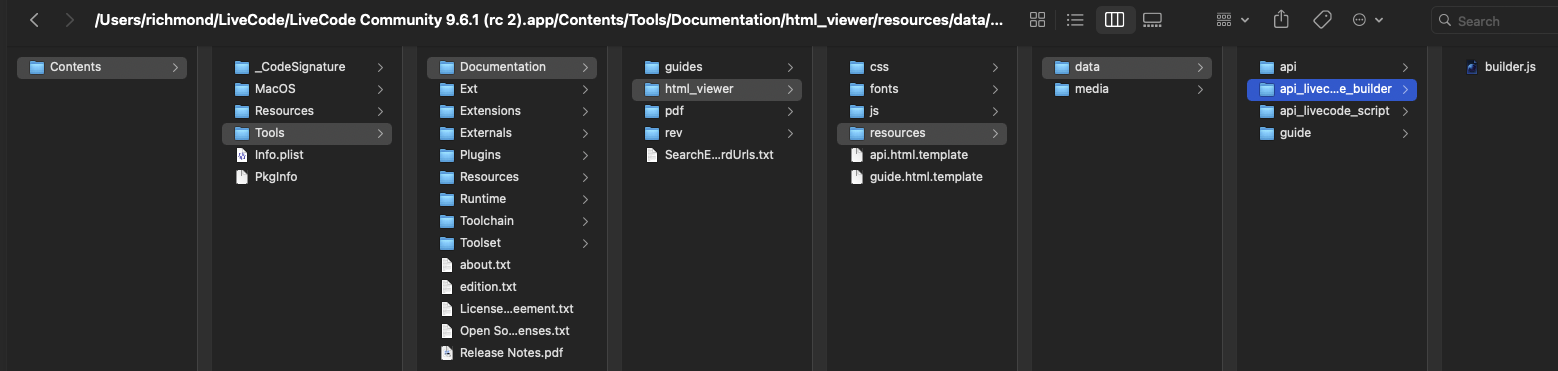Viewport: 1558px width, 371px height.
Task: Switch to list view
Action: click(1075, 20)
